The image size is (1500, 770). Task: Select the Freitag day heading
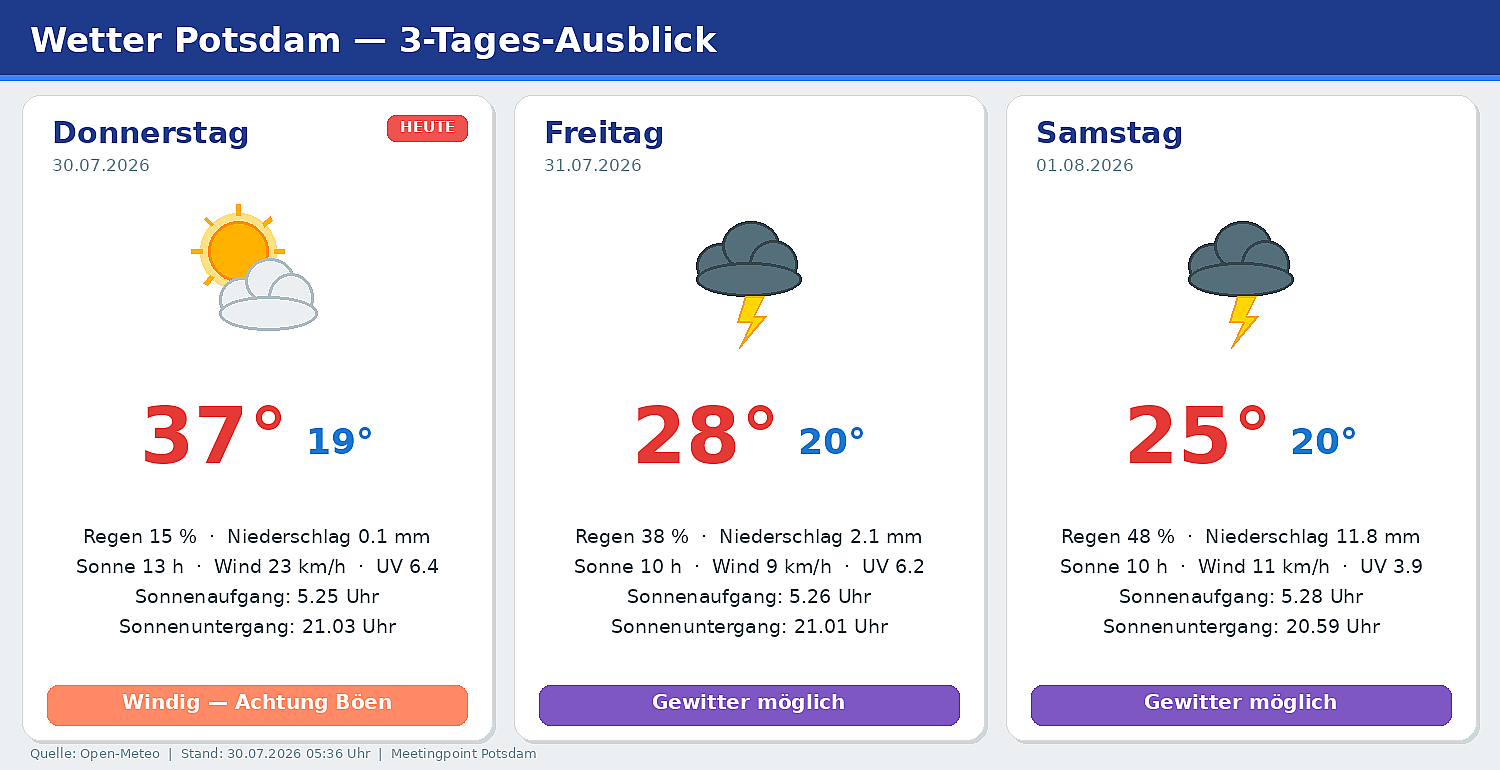coord(604,132)
